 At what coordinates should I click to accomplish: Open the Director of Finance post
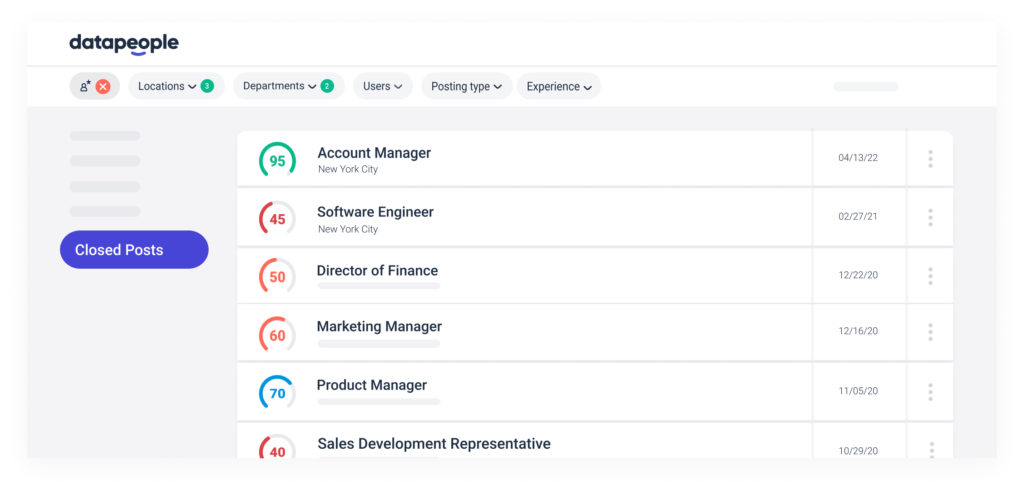click(377, 270)
